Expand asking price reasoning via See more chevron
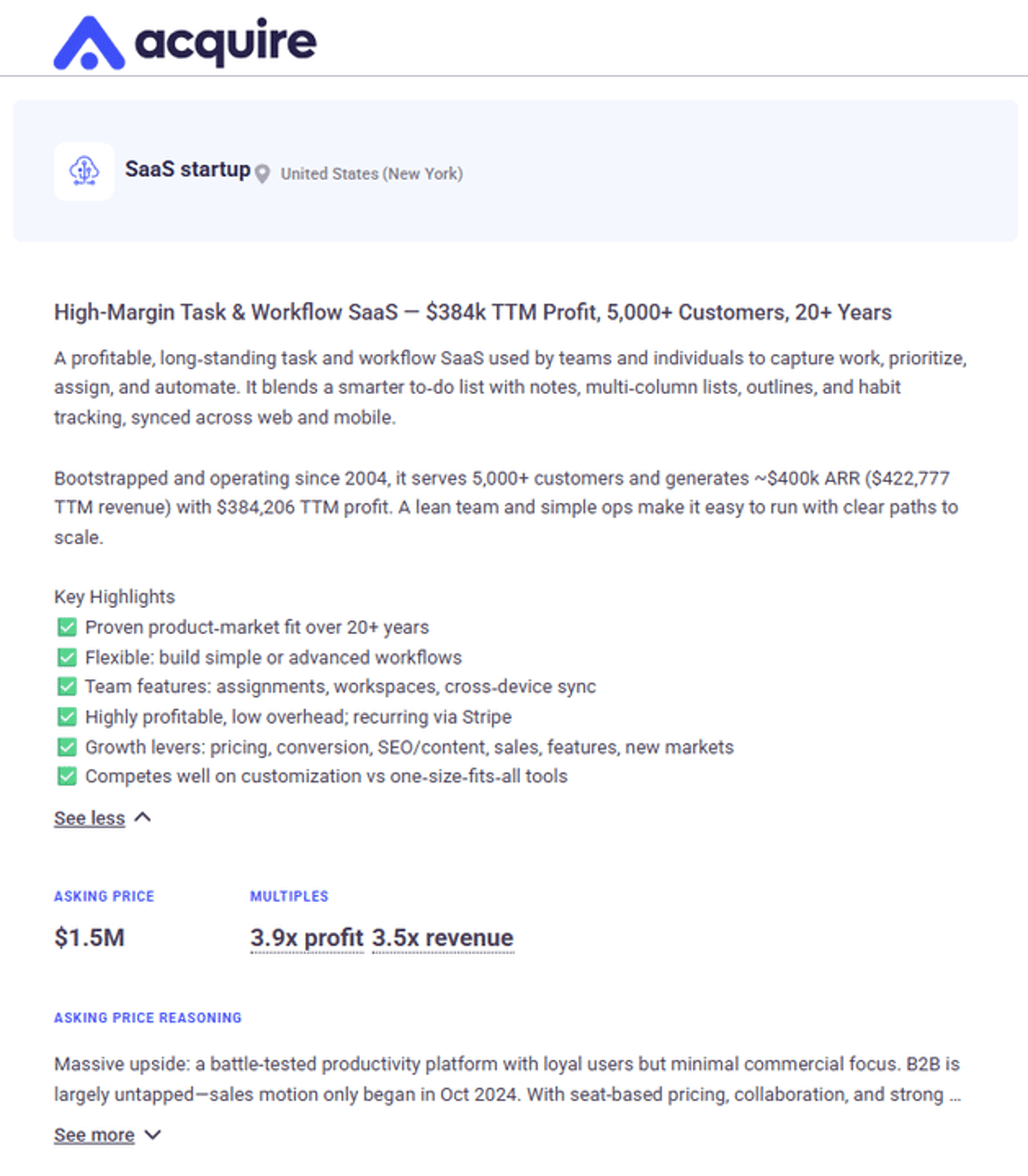Screen dimensions: 1028x1176 [153, 1134]
